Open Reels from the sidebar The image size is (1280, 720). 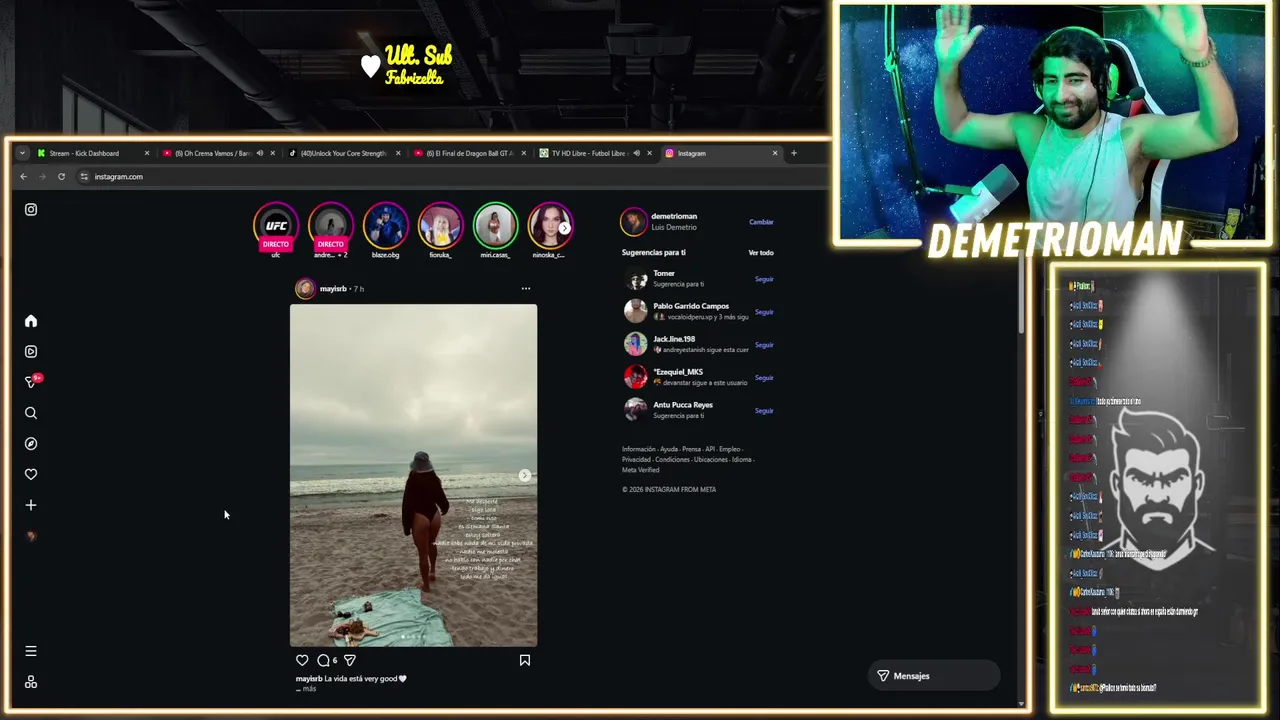pyautogui.click(x=31, y=352)
